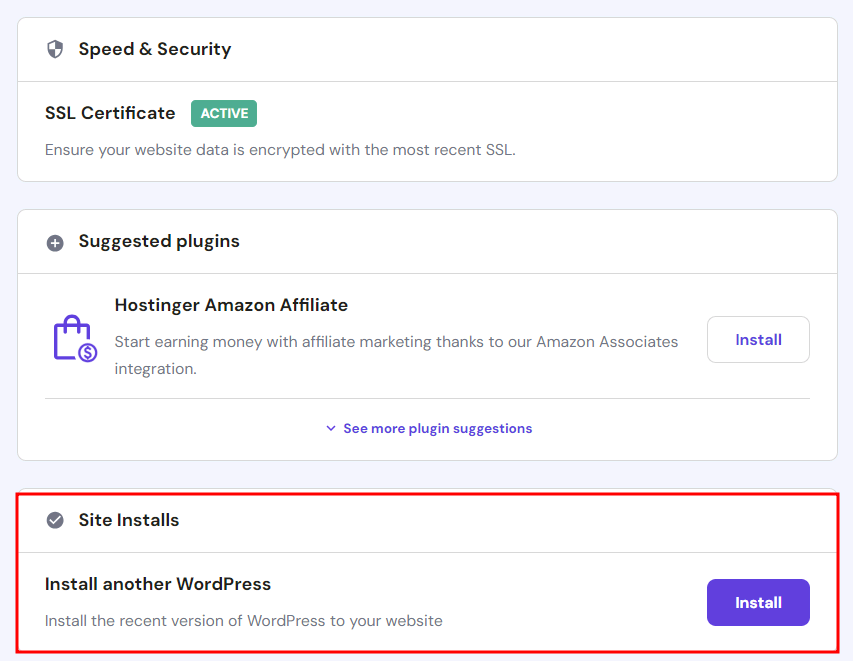Click the shield icon in the first card

[55, 48]
